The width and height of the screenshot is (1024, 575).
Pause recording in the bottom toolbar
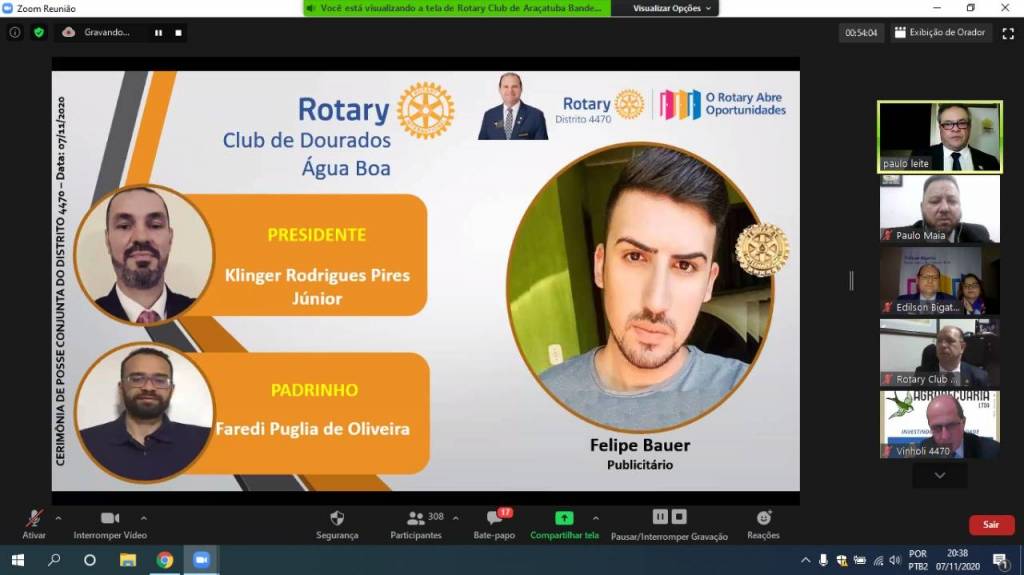pos(659,517)
